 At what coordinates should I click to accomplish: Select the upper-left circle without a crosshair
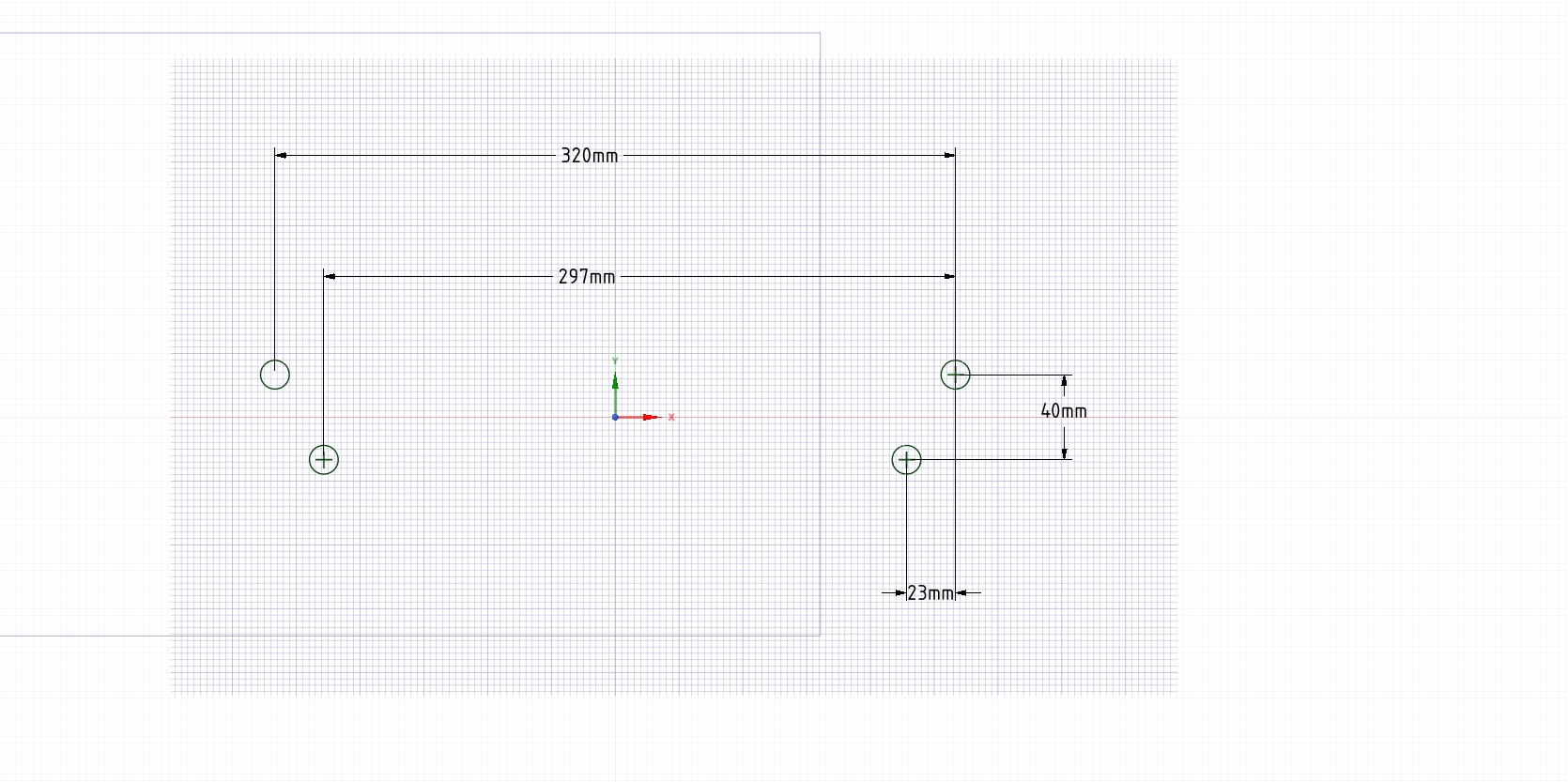(275, 375)
